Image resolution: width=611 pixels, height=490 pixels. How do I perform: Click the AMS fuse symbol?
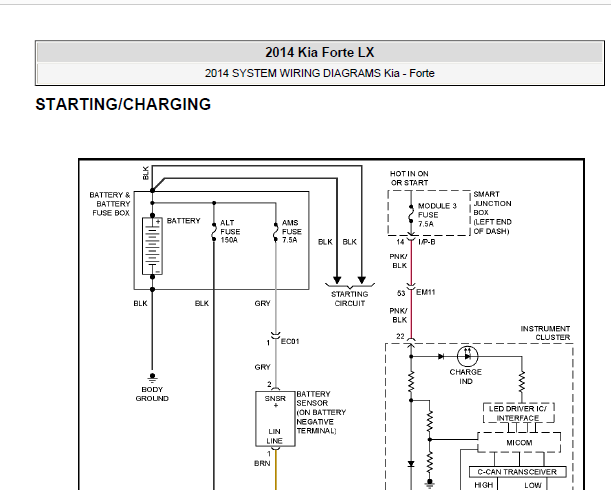[275, 232]
